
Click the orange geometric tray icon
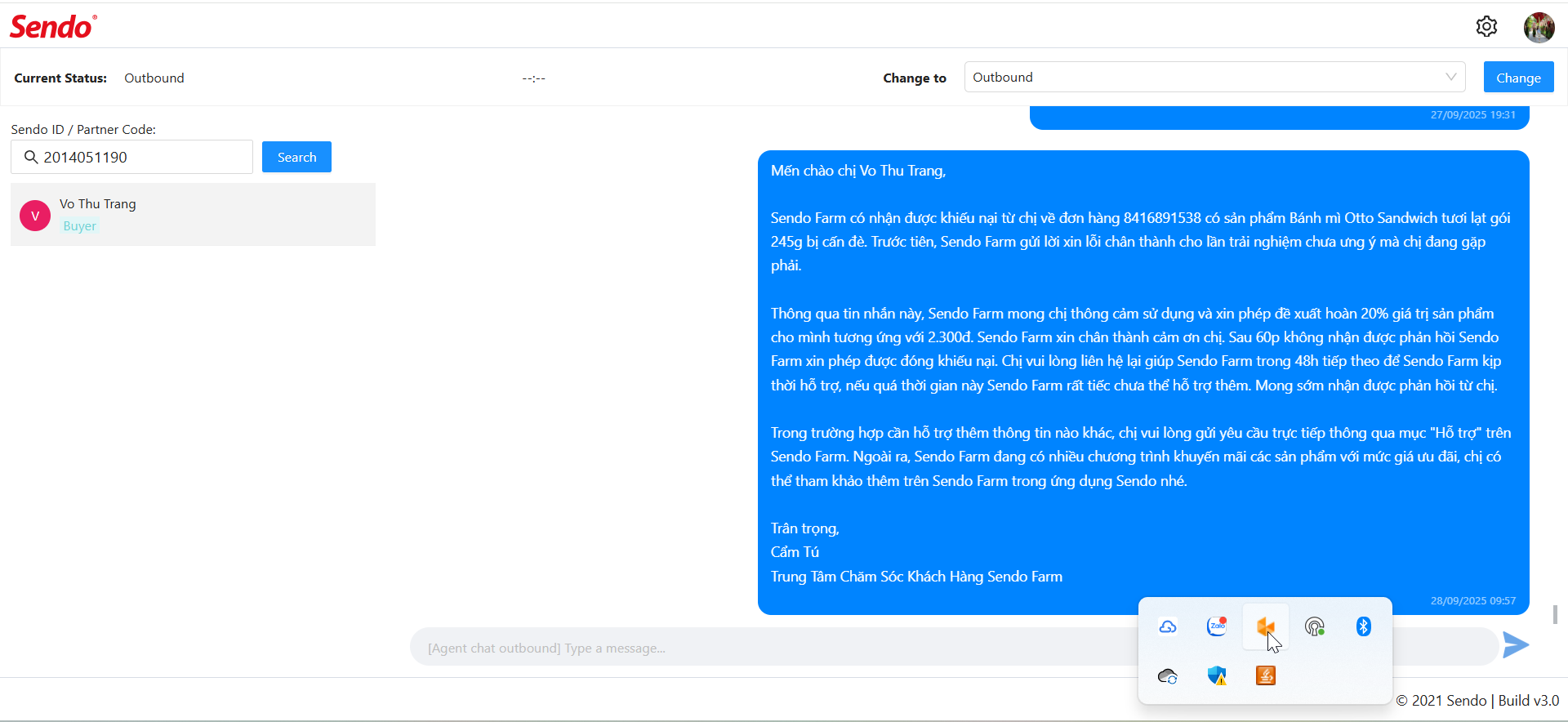(1265, 626)
